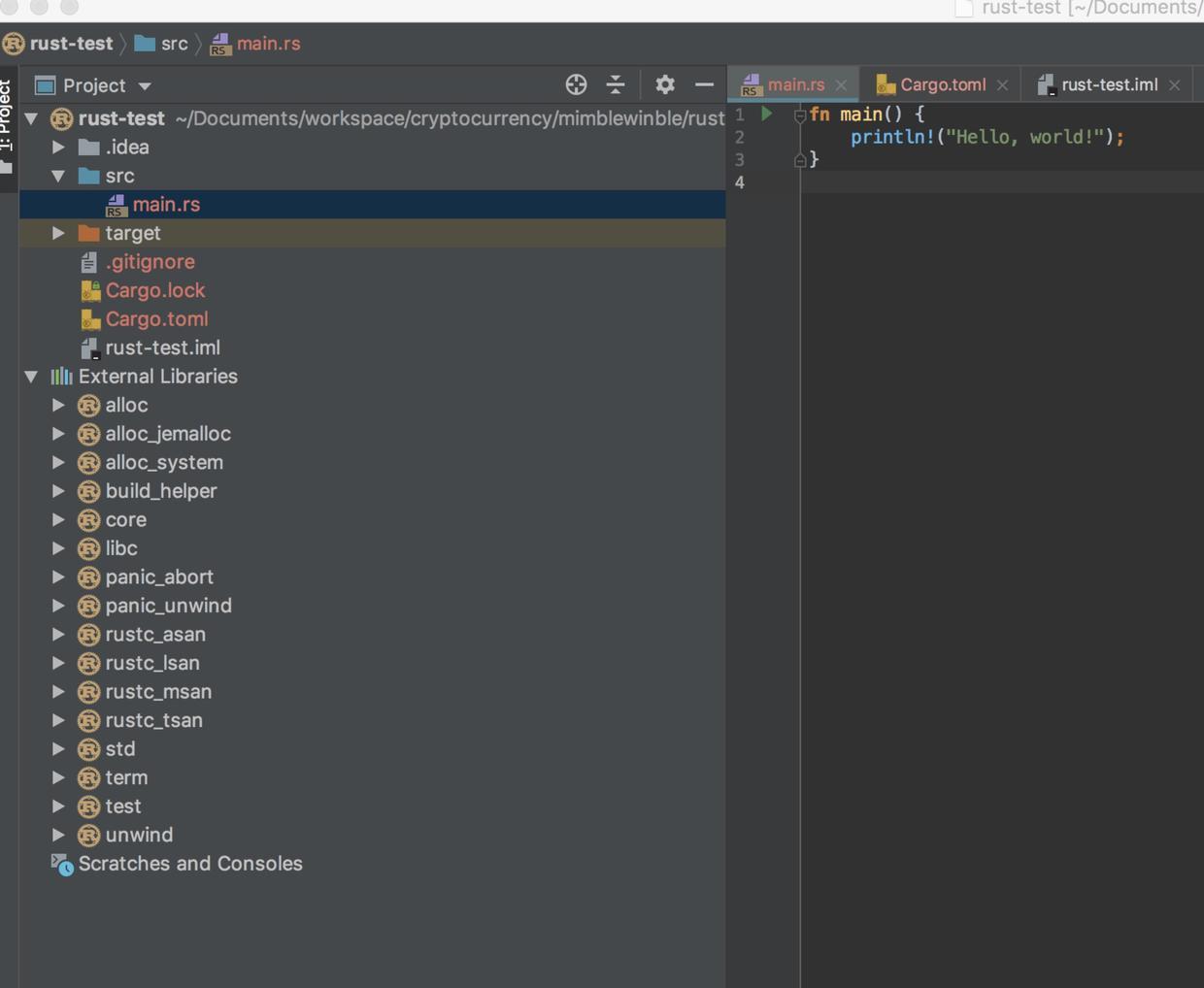Expand the target folder

[58, 233]
